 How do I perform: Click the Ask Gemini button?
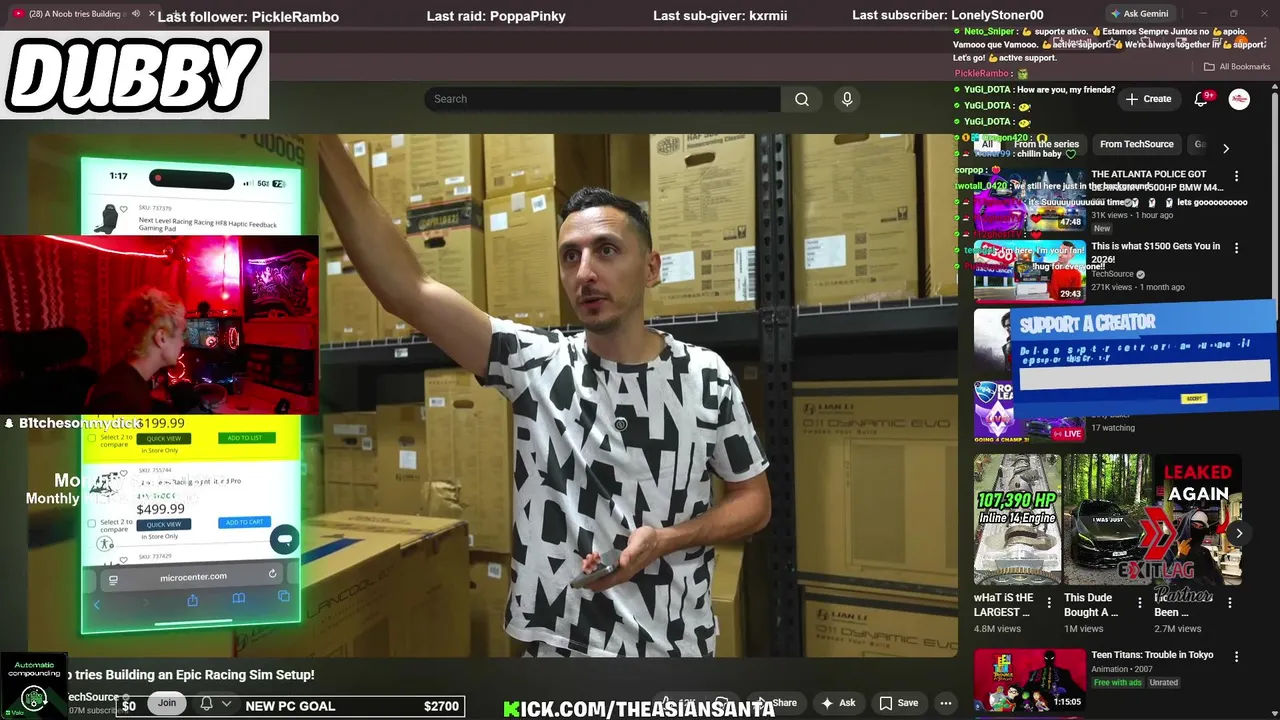[x=1138, y=14]
